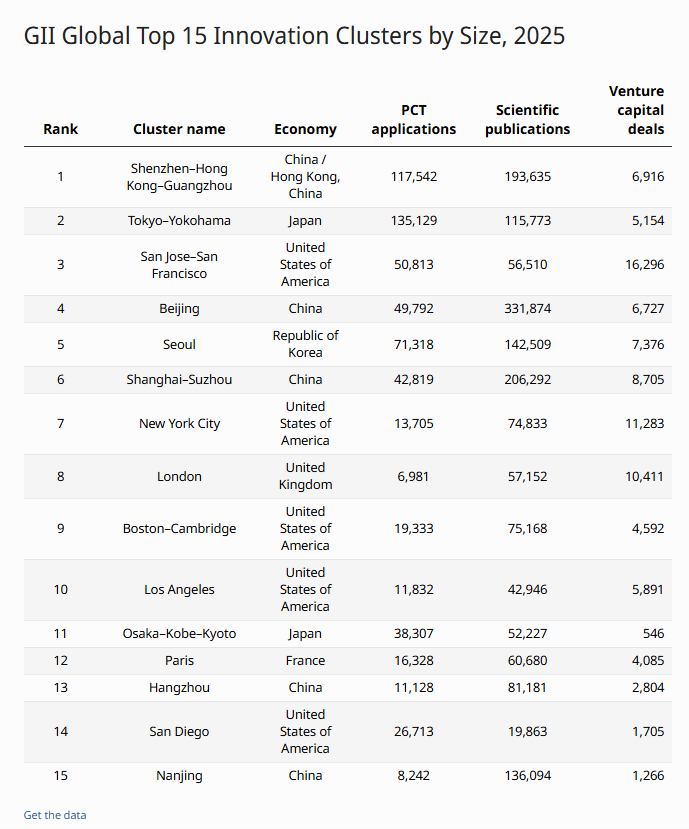Click the chart title heading

tap(295, 36)
